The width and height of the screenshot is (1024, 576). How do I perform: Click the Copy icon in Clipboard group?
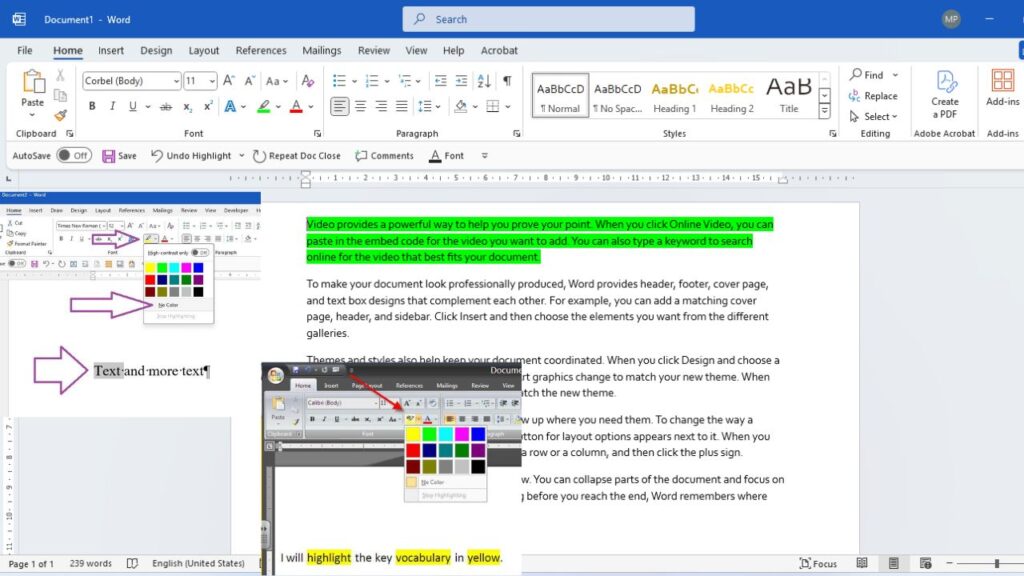click(60, 95)
